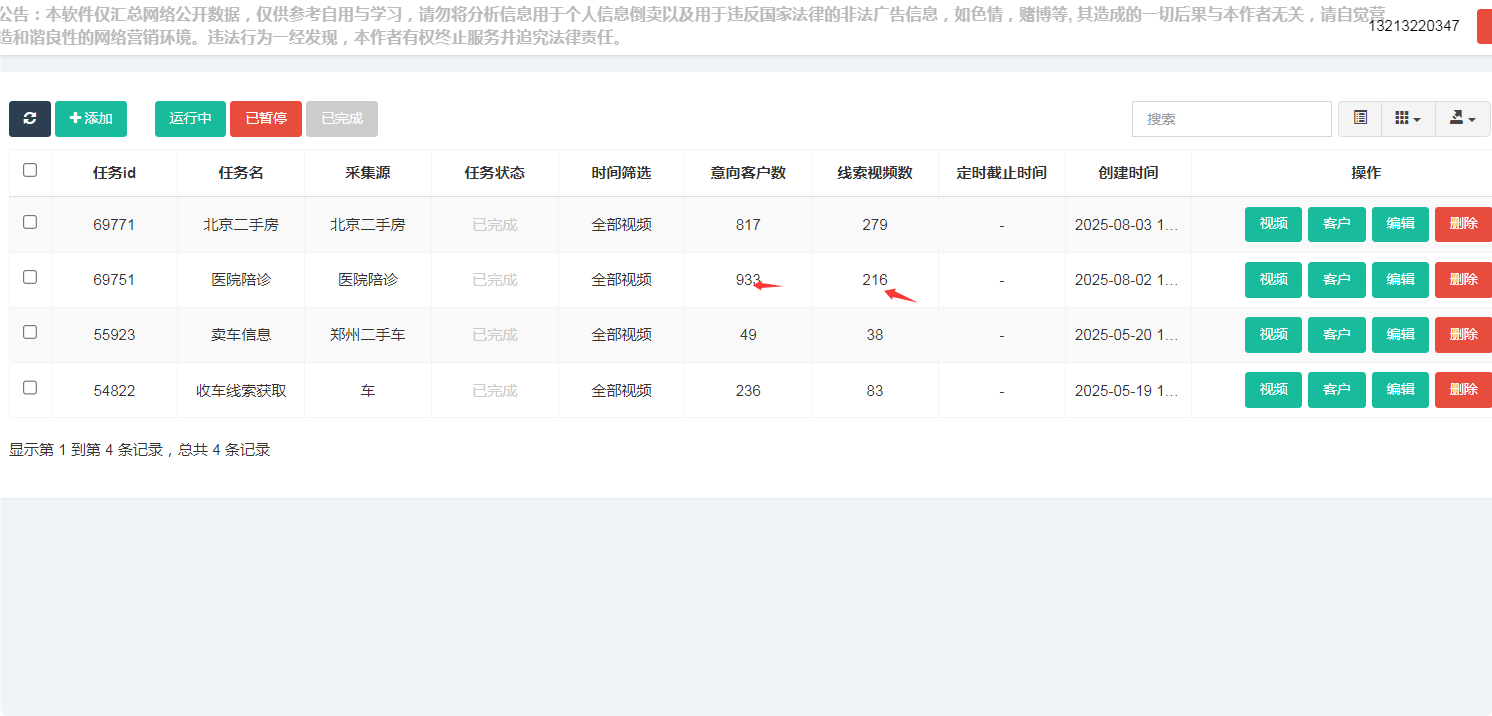Click the 任务状态 column header

coord(495,173)
